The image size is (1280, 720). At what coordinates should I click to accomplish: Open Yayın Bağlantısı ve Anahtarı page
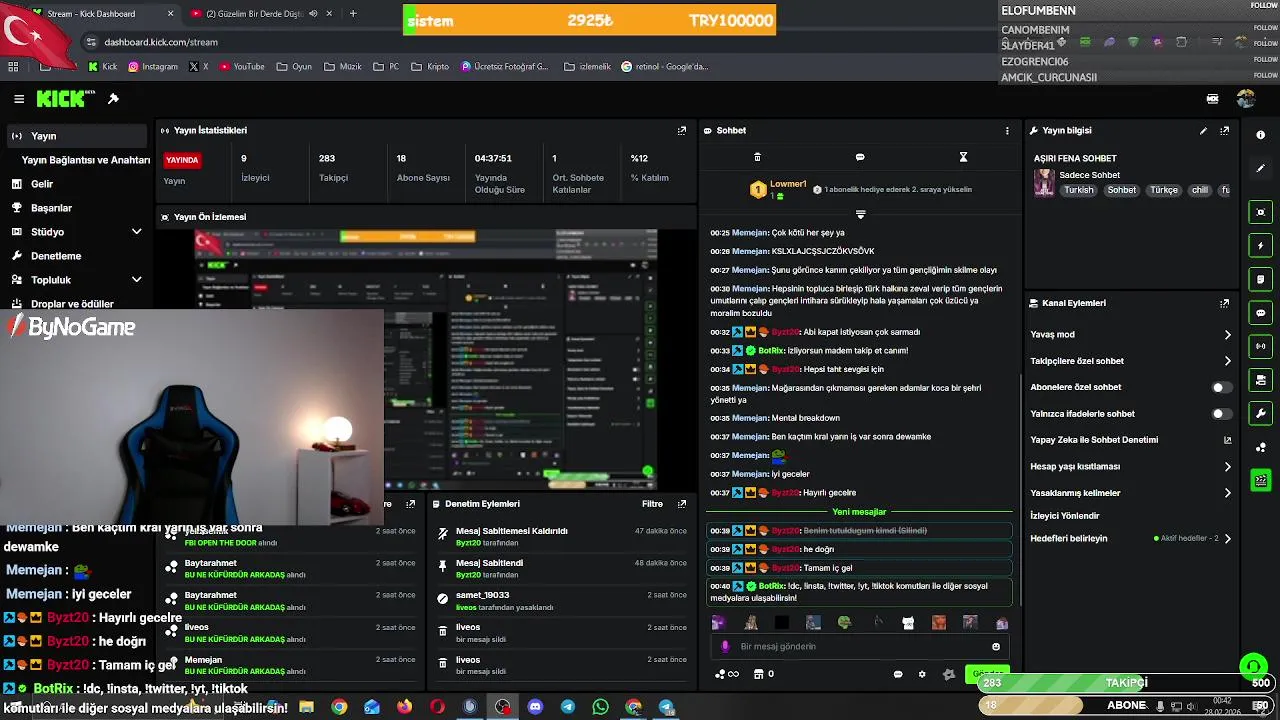[86, 160]
